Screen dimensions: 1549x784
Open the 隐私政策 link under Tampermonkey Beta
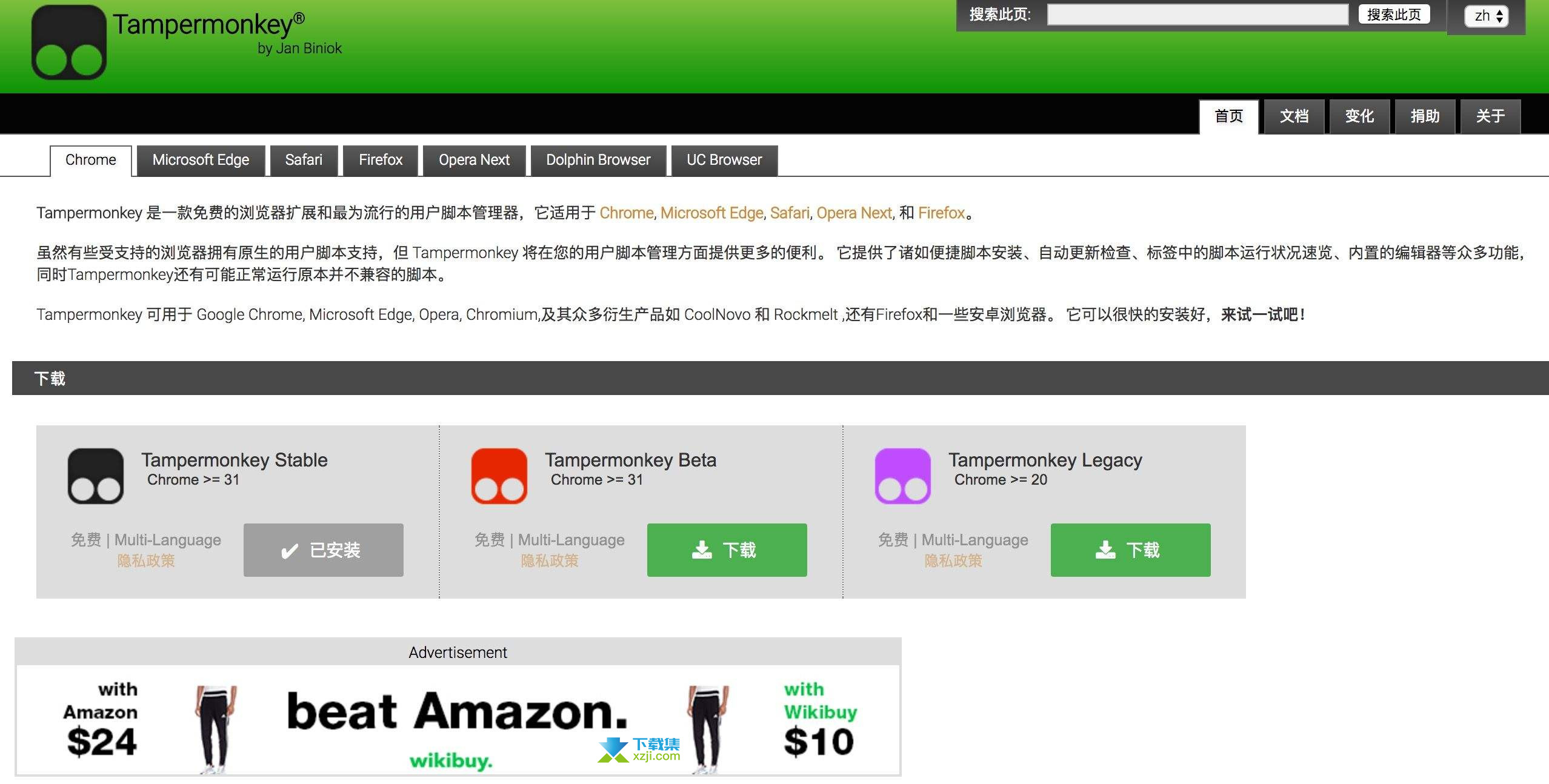[x=550, y=561]
